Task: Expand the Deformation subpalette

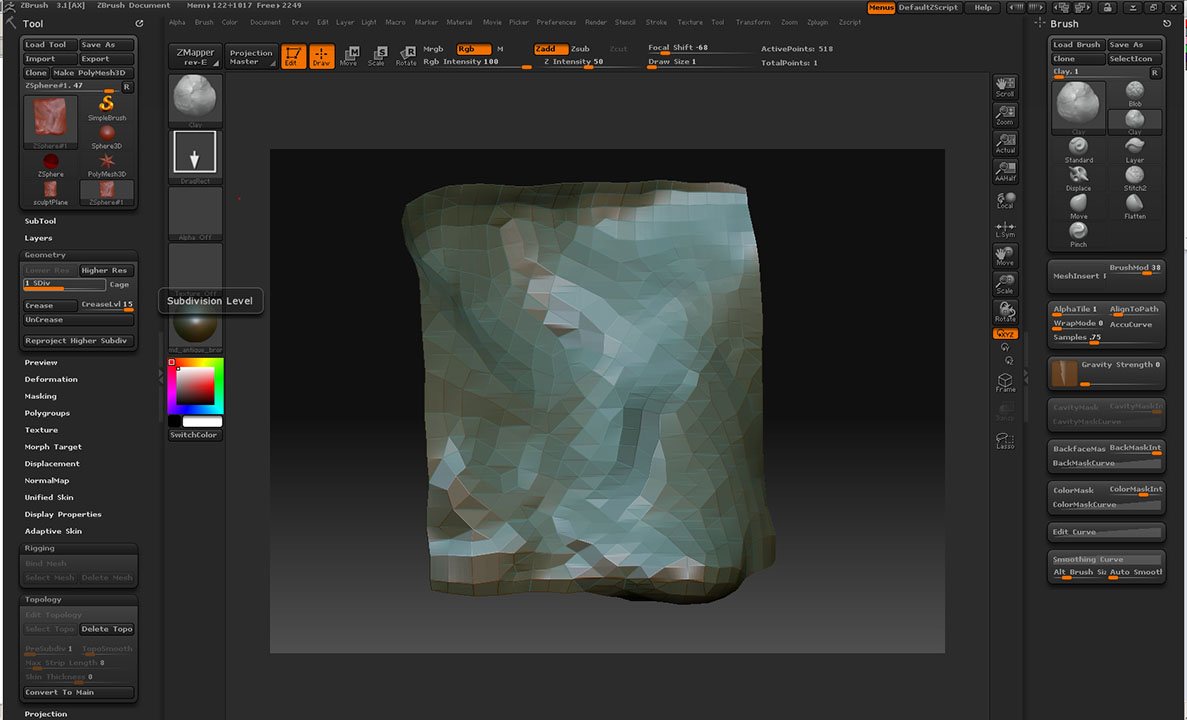Action: (51, 379)
